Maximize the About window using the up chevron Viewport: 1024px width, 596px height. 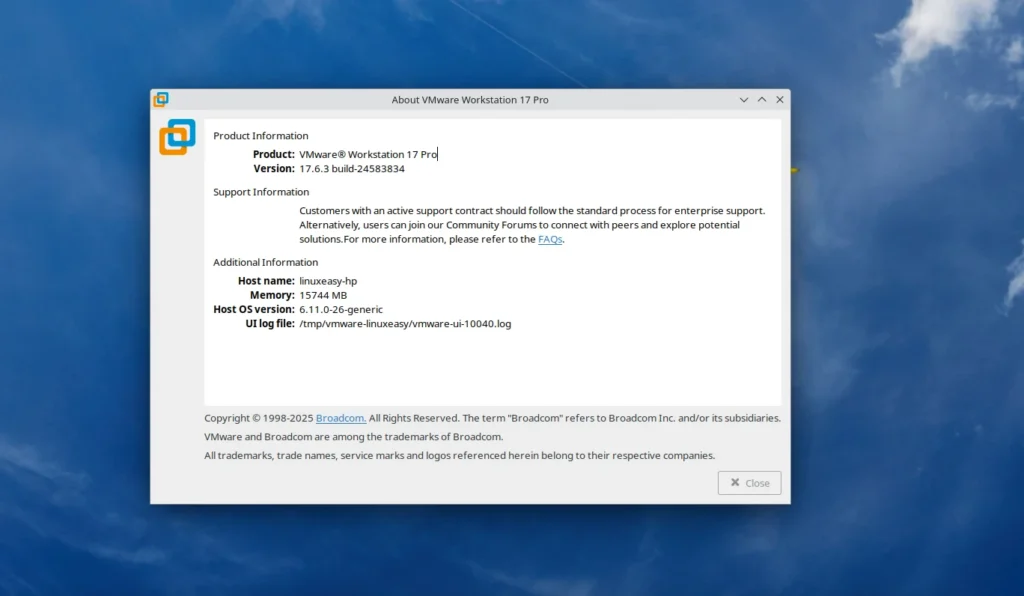(762, 100)
